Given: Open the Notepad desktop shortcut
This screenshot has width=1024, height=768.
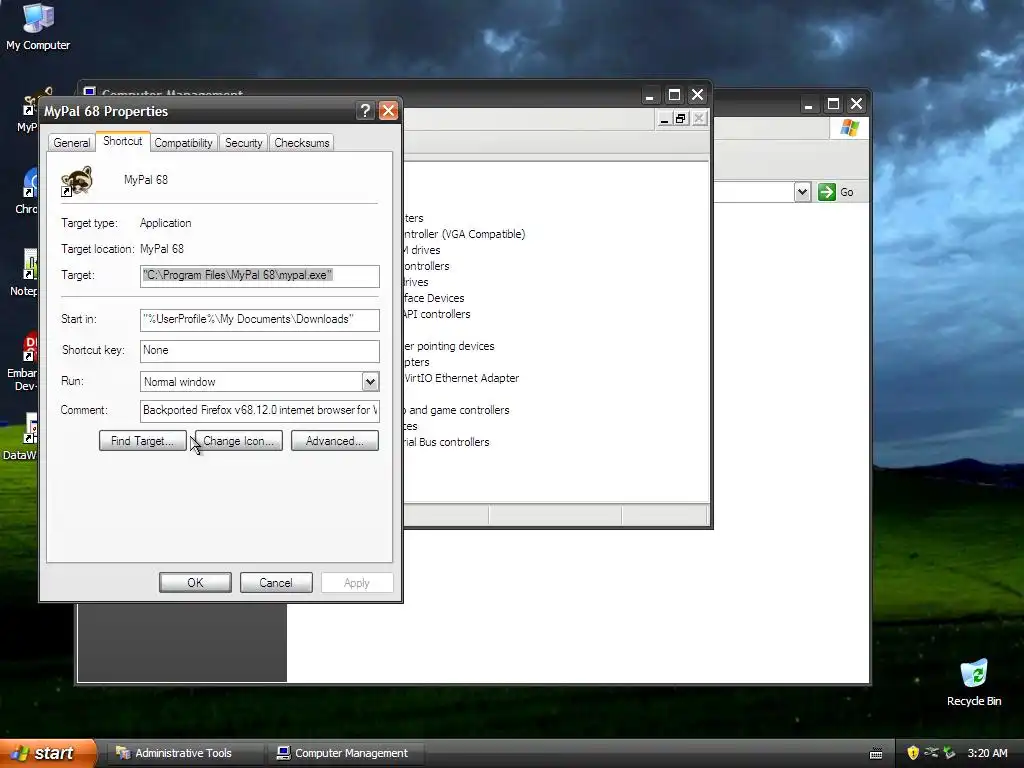Looking at the screenshot, I should coord(25,273).
